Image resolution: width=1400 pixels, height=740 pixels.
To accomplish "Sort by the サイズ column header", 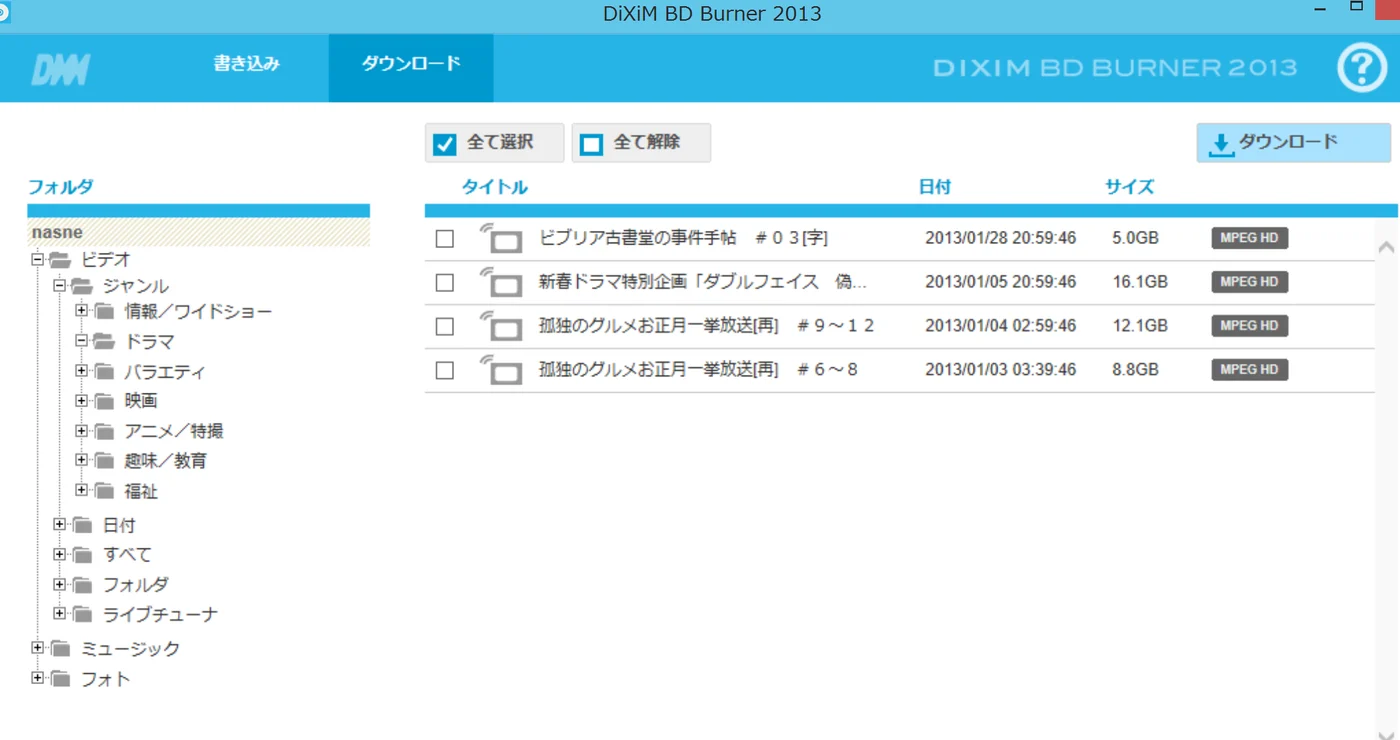I will tap(1130, 187).
